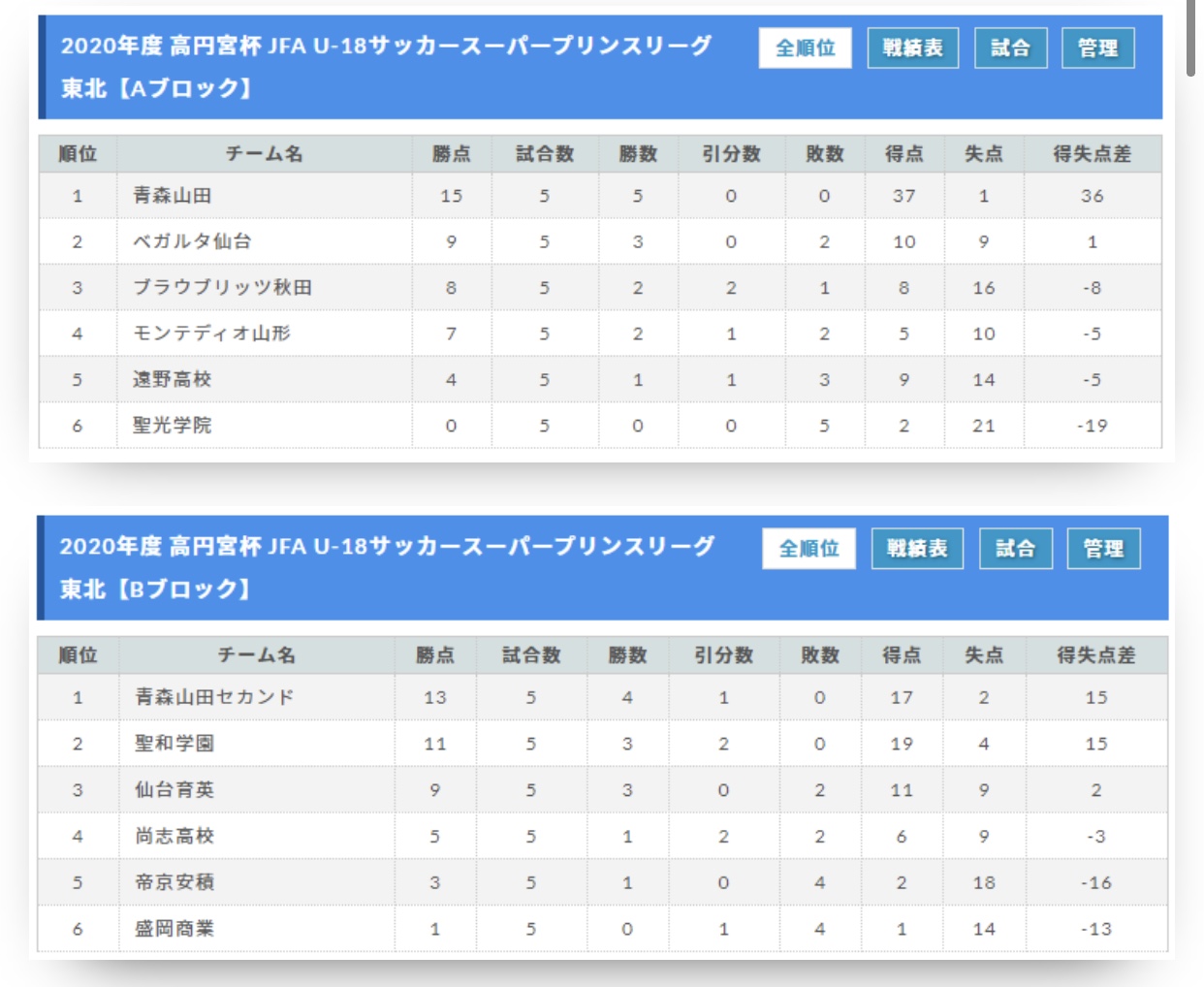1204x987 pixels.
Task: Click 勝点 column header in A Block
Action: tap(451, 154)
